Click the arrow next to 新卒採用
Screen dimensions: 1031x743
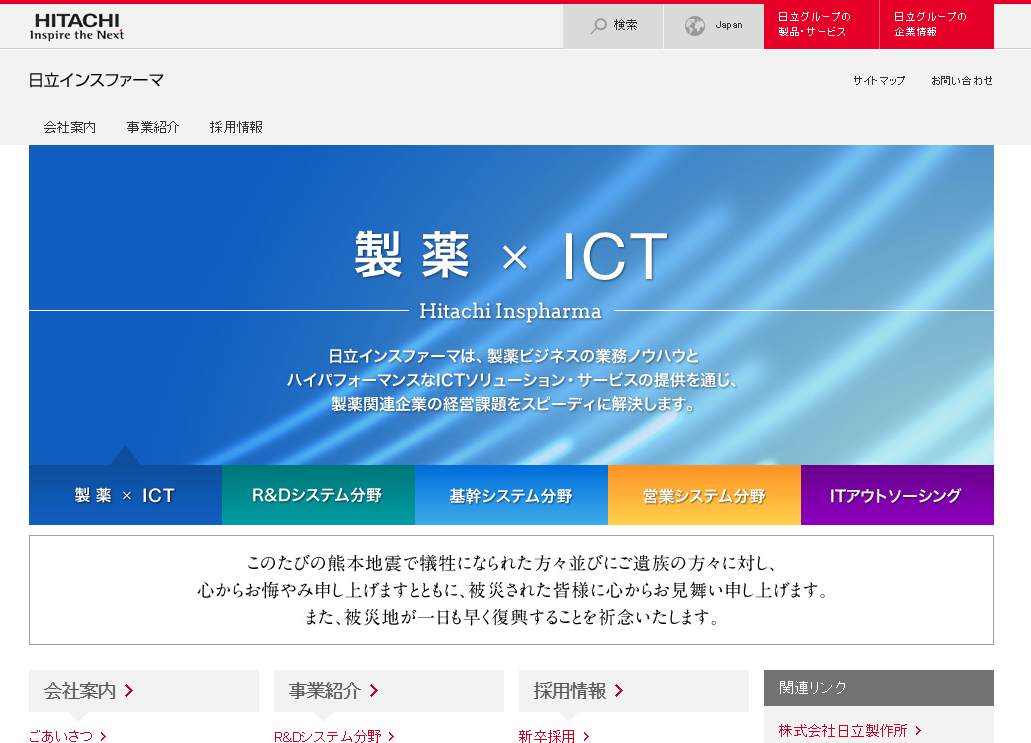click(x=586, y=736)
